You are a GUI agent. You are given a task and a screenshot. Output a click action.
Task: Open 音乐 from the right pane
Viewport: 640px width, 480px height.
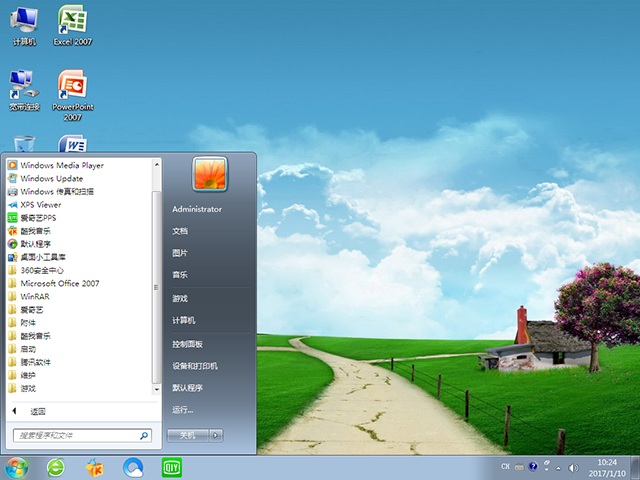click(180, 275)
